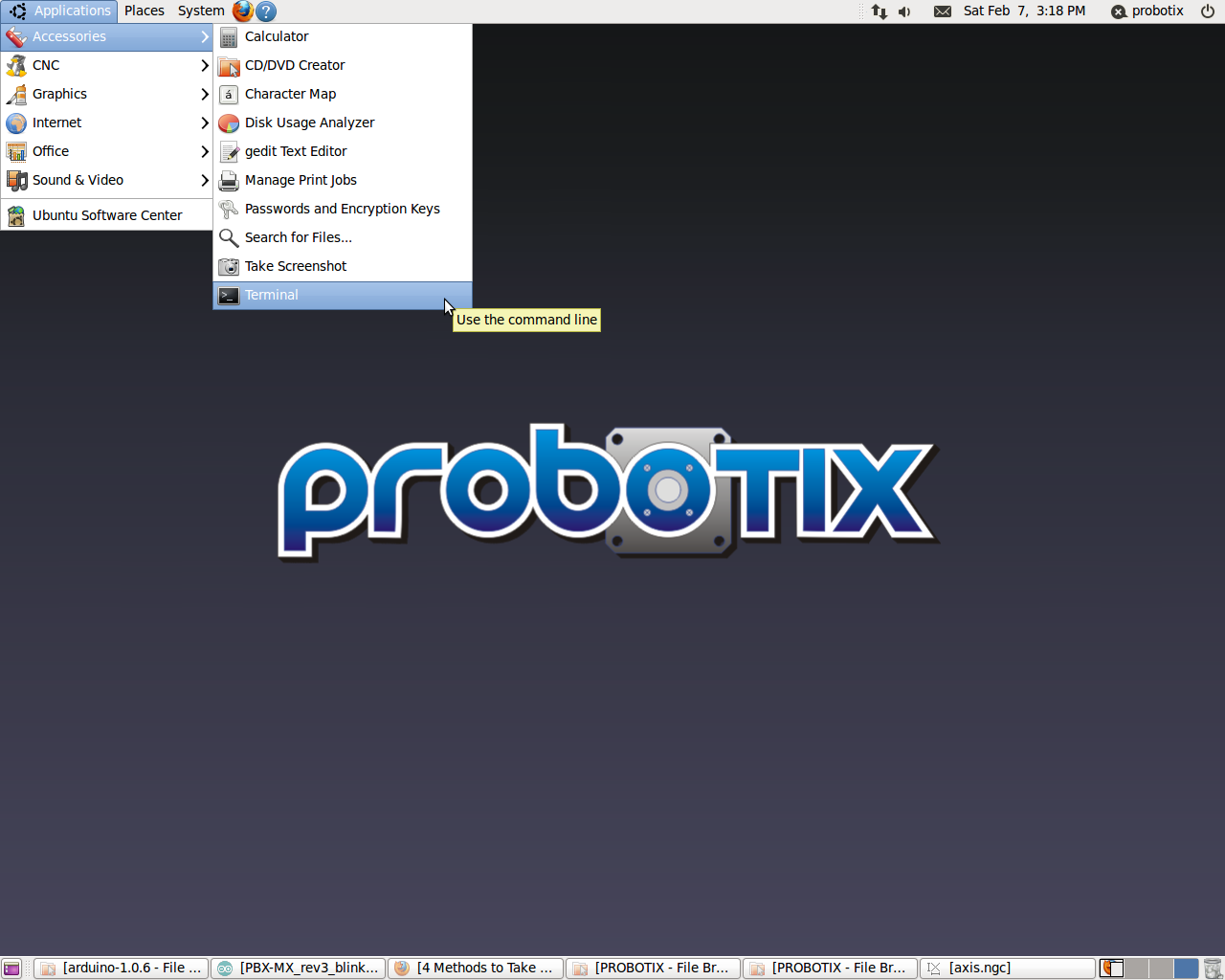Switch to the axis.ngc taskbar window
Screen dimensions: 1225x980
(x=1007, y=969)
